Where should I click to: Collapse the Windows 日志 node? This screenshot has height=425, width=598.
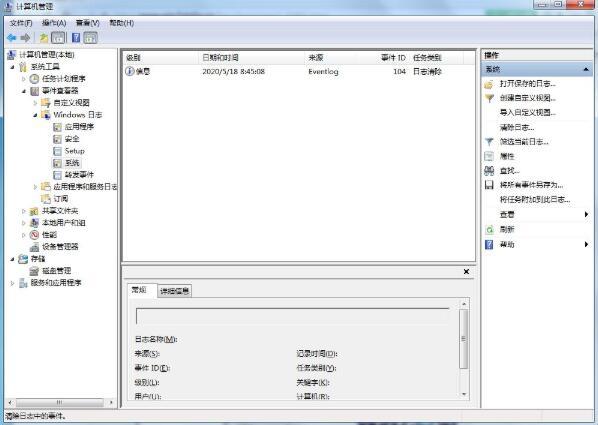[x=35, y=115]
